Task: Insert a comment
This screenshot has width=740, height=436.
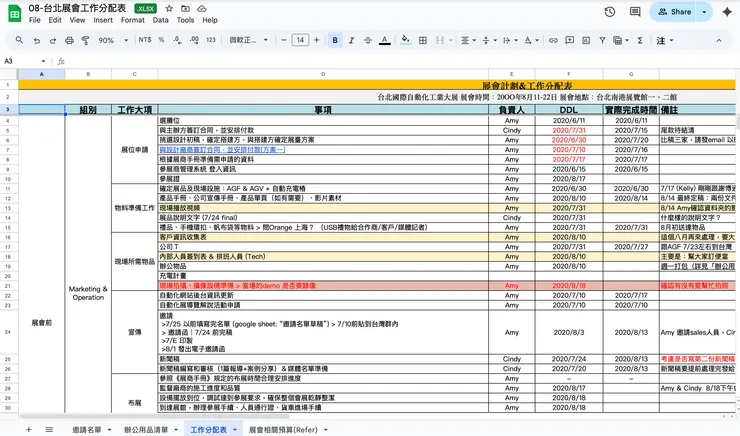Action: pyautogui.click(x=570, y=41)
